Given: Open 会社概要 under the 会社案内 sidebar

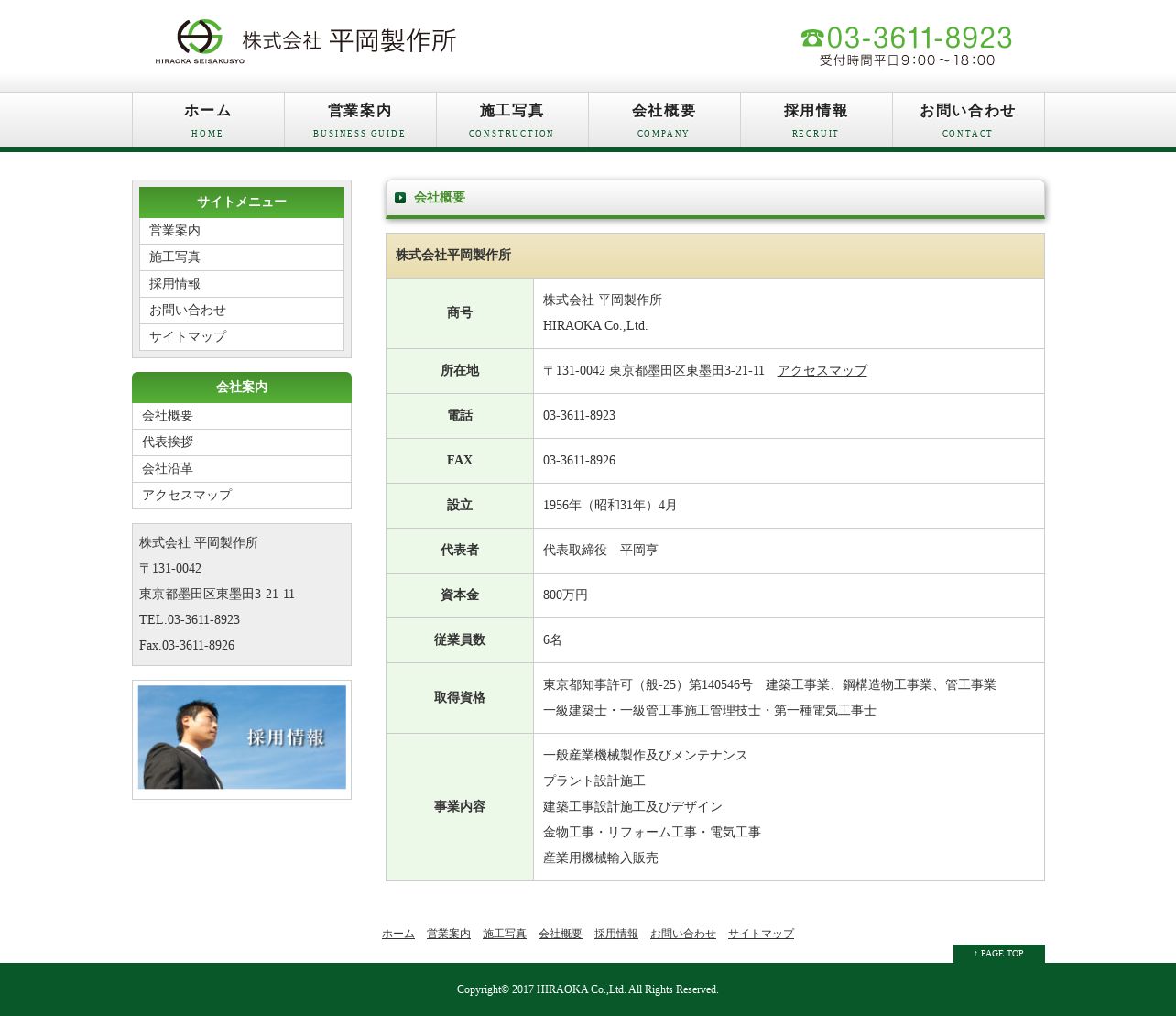Looking at the screenshot, I should [x=242, y=416].
